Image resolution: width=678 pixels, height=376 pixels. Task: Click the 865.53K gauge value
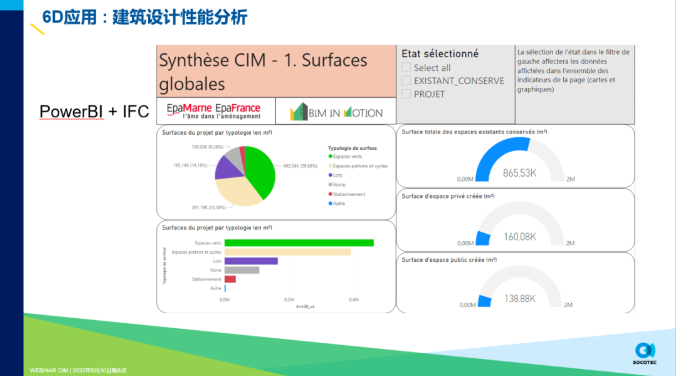pyautogui.click(x=519, y=173)
